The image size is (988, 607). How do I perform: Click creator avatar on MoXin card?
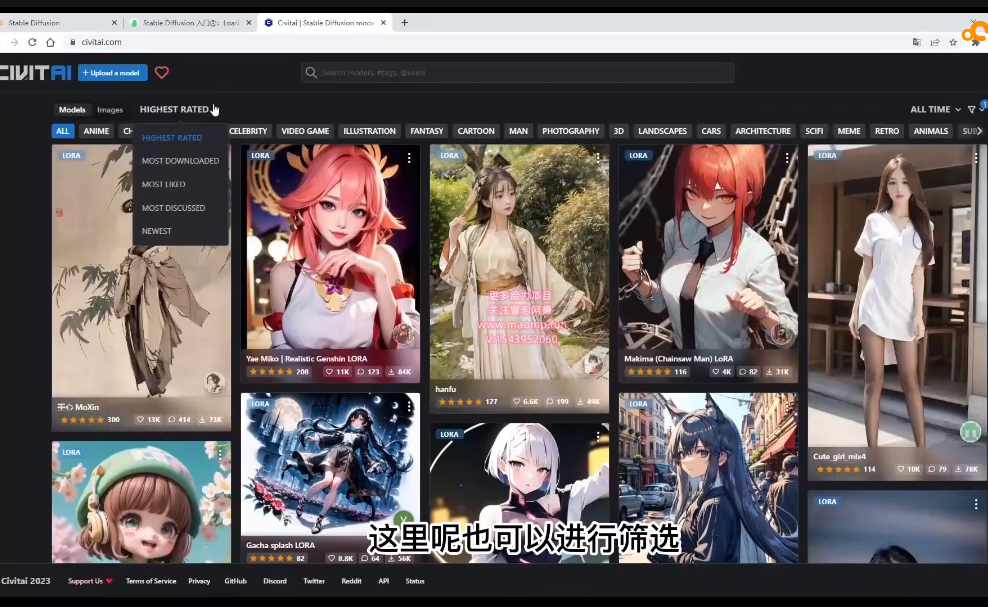(x=214, y=382)
